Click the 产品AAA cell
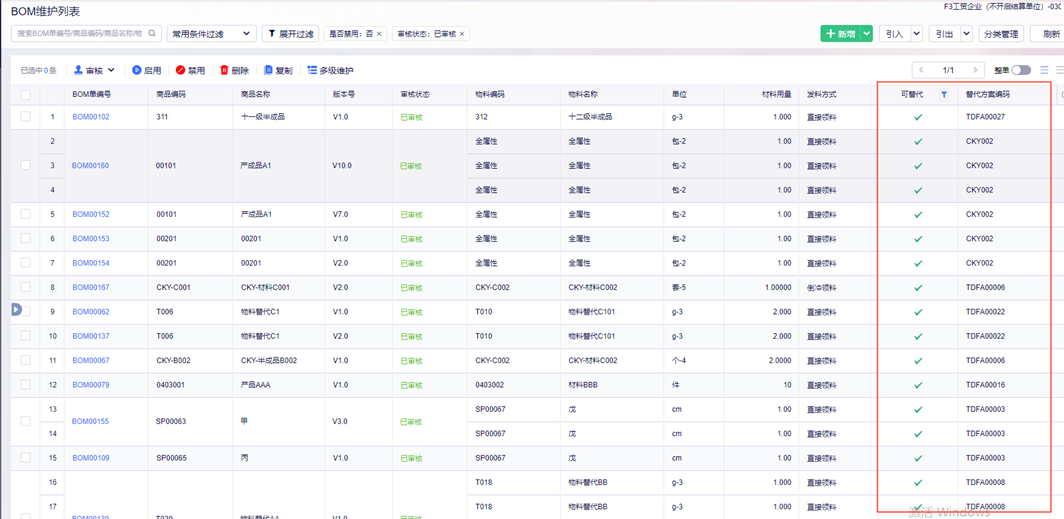The width and height of the screenshot is (1064, 519). tap(256, 385)
